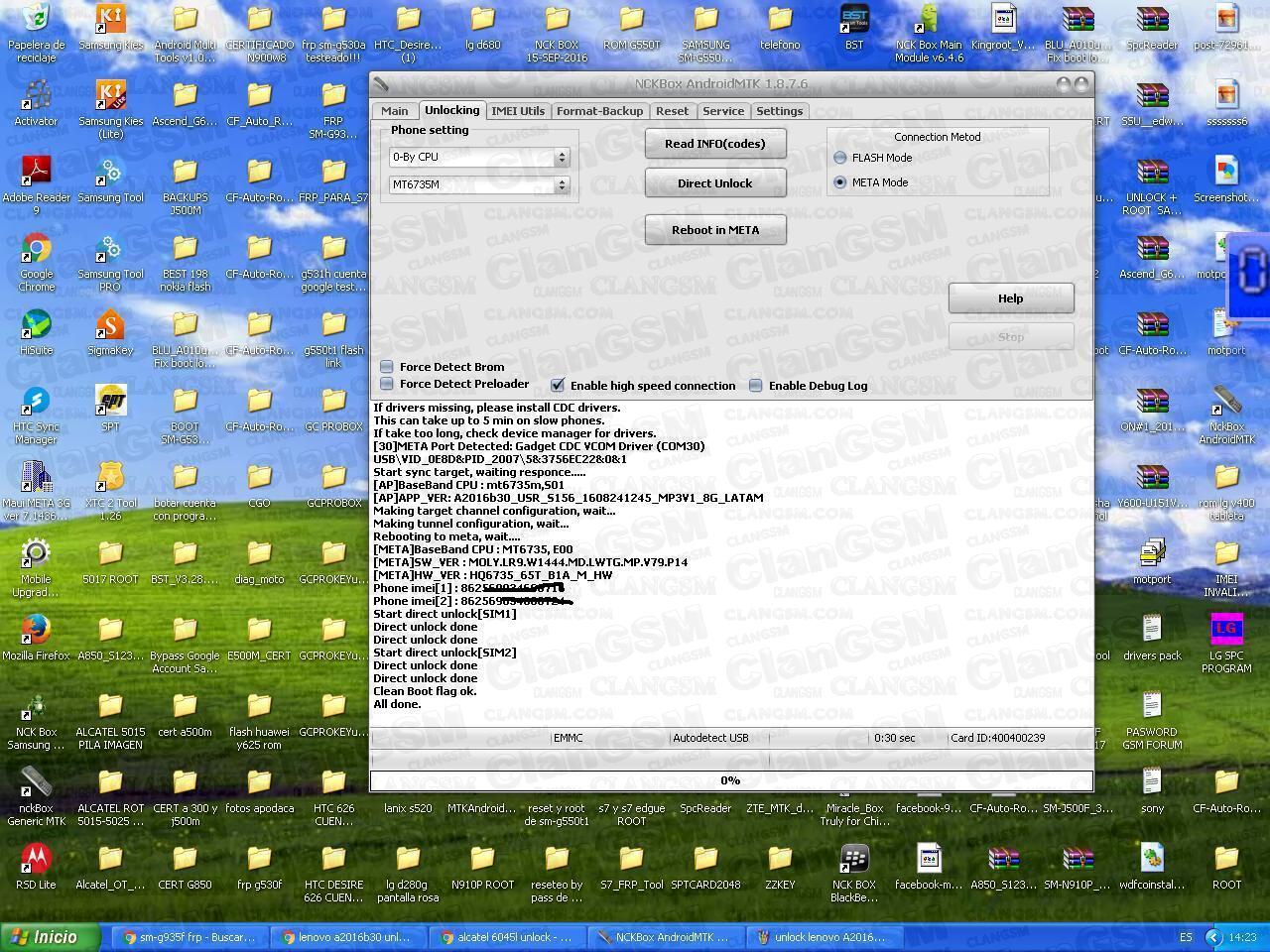Select wdfcoinstaller file icon
The width and height of the screenshot is (1270, 952).
(1152, 867)
